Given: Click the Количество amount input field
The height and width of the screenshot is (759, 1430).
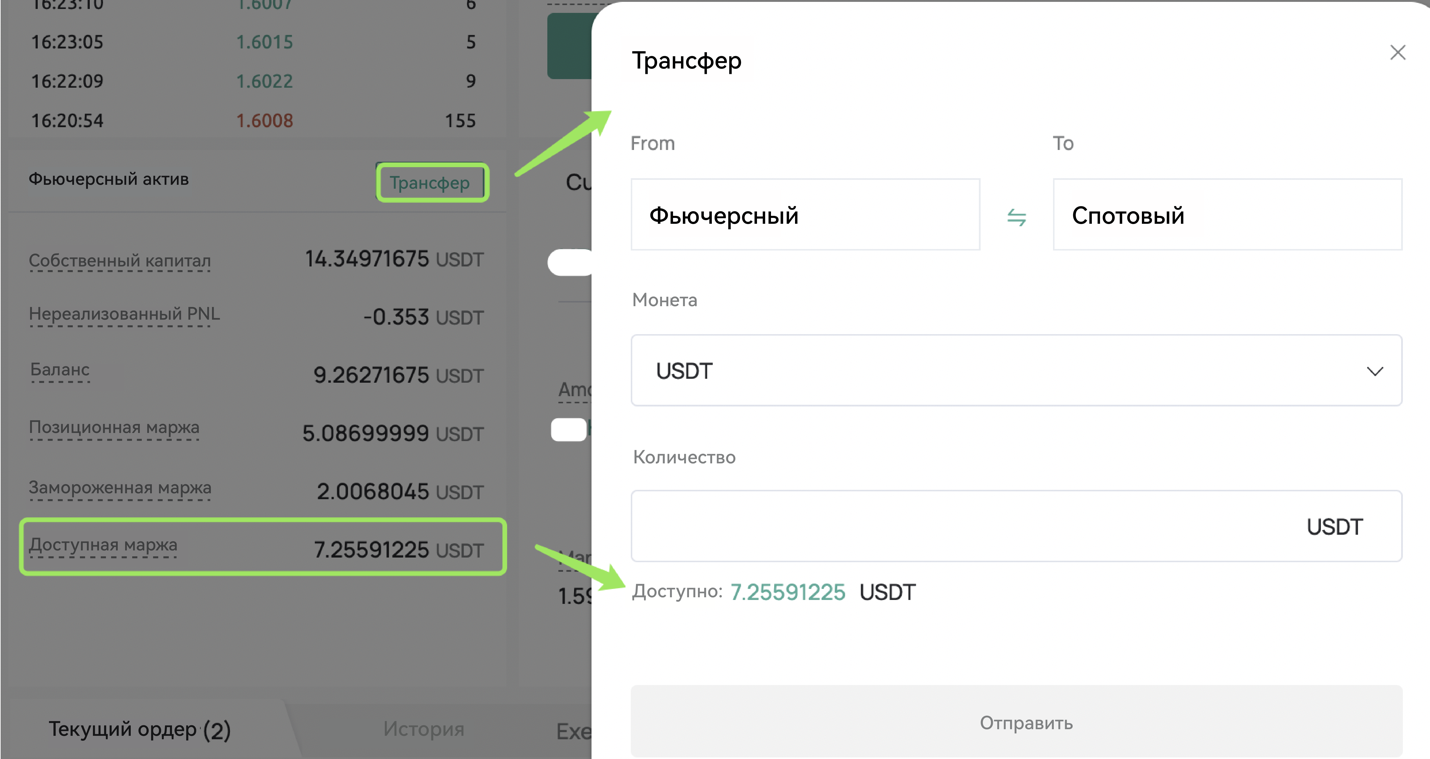Looking at the screenshot, I should coord(1016,526).
